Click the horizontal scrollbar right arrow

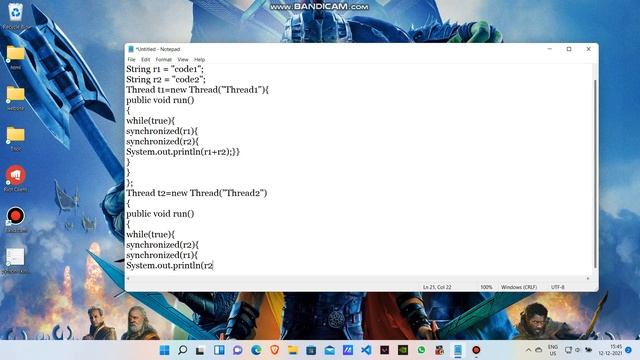pos(588,278)
